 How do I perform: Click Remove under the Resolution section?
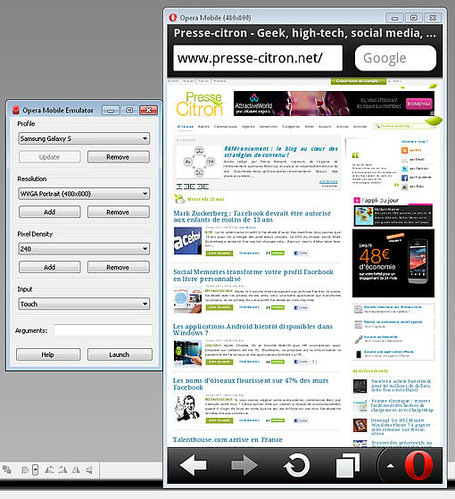(x=118, y=212)
